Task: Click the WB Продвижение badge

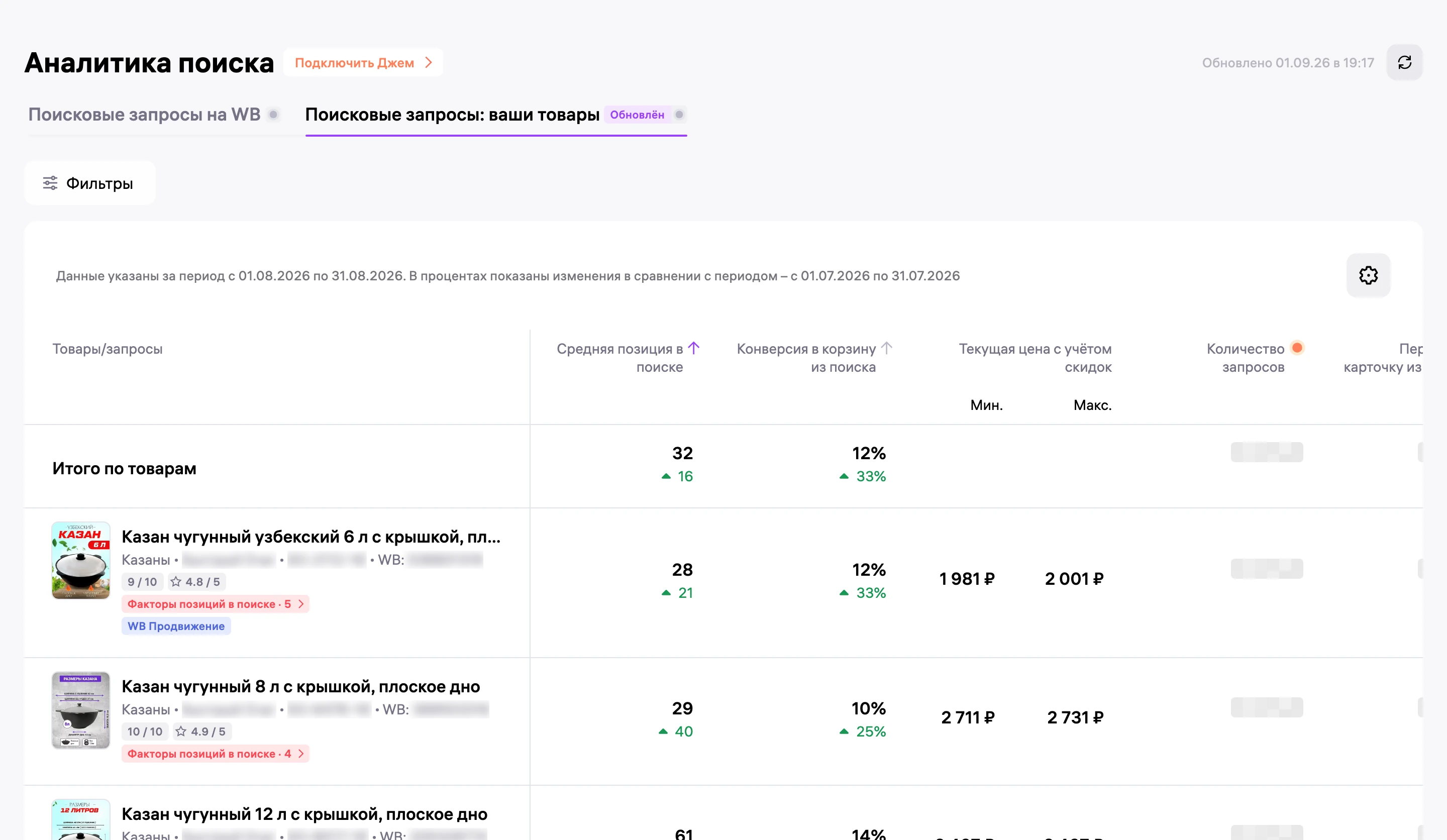Action: coord(176,626)
